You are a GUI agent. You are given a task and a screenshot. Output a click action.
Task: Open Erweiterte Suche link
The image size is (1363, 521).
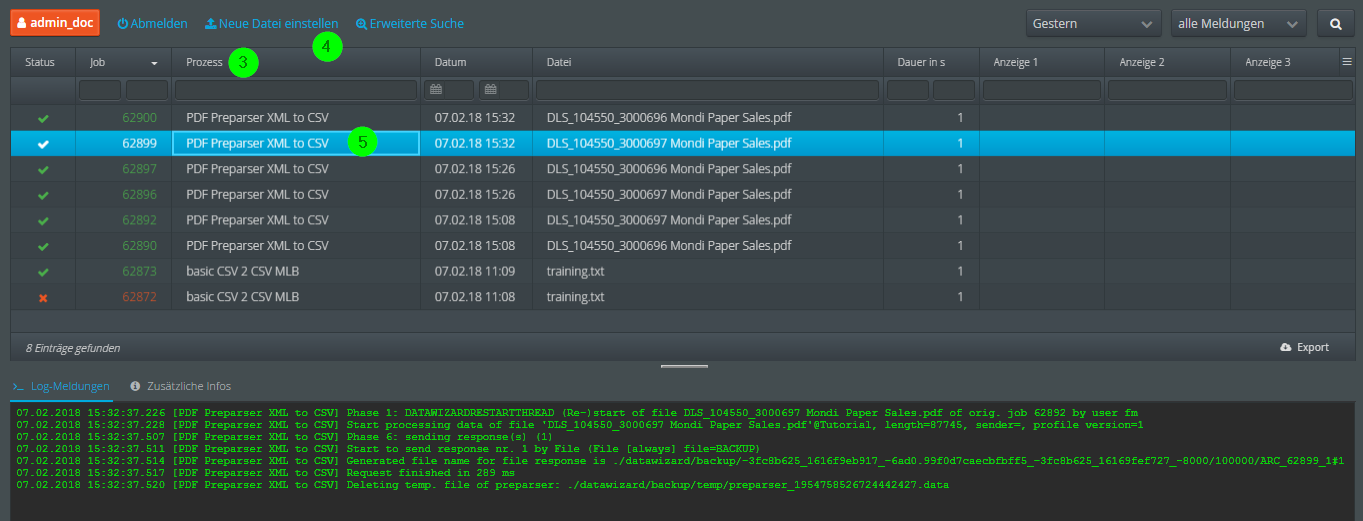pos(410,23)
